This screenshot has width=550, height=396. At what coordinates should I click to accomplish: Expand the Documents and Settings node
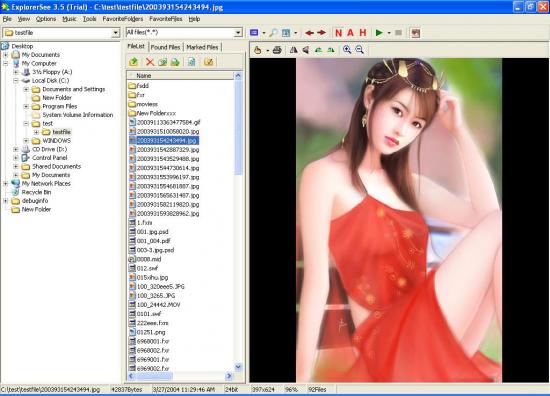26,89
